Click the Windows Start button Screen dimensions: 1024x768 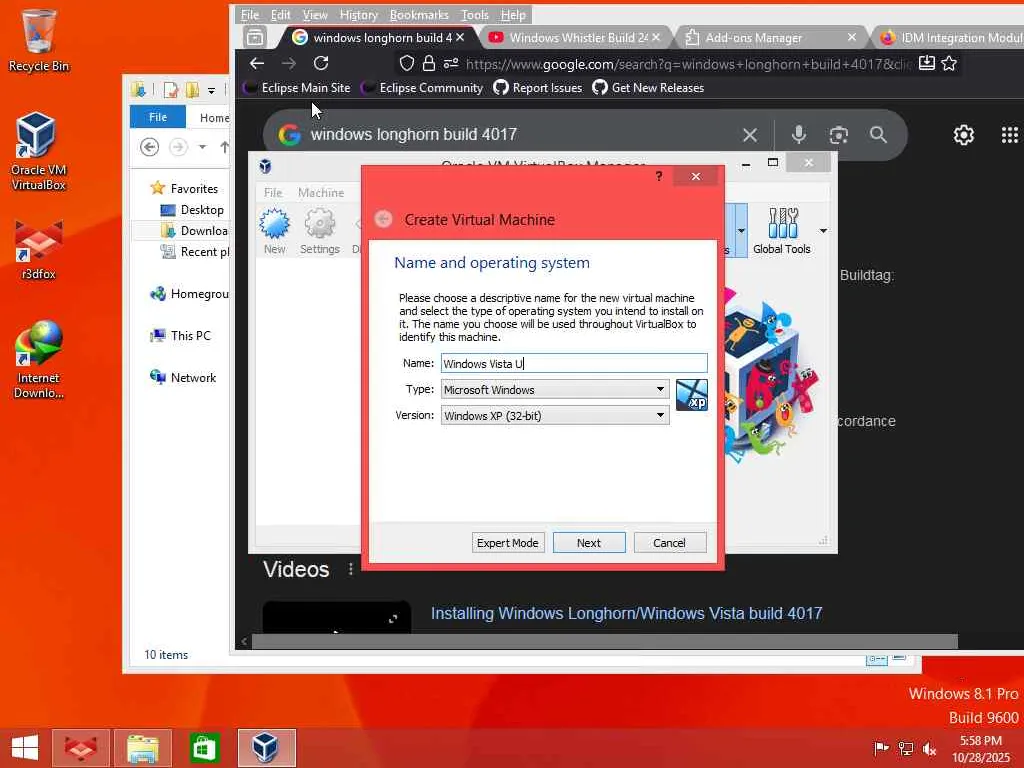[25, 748]
